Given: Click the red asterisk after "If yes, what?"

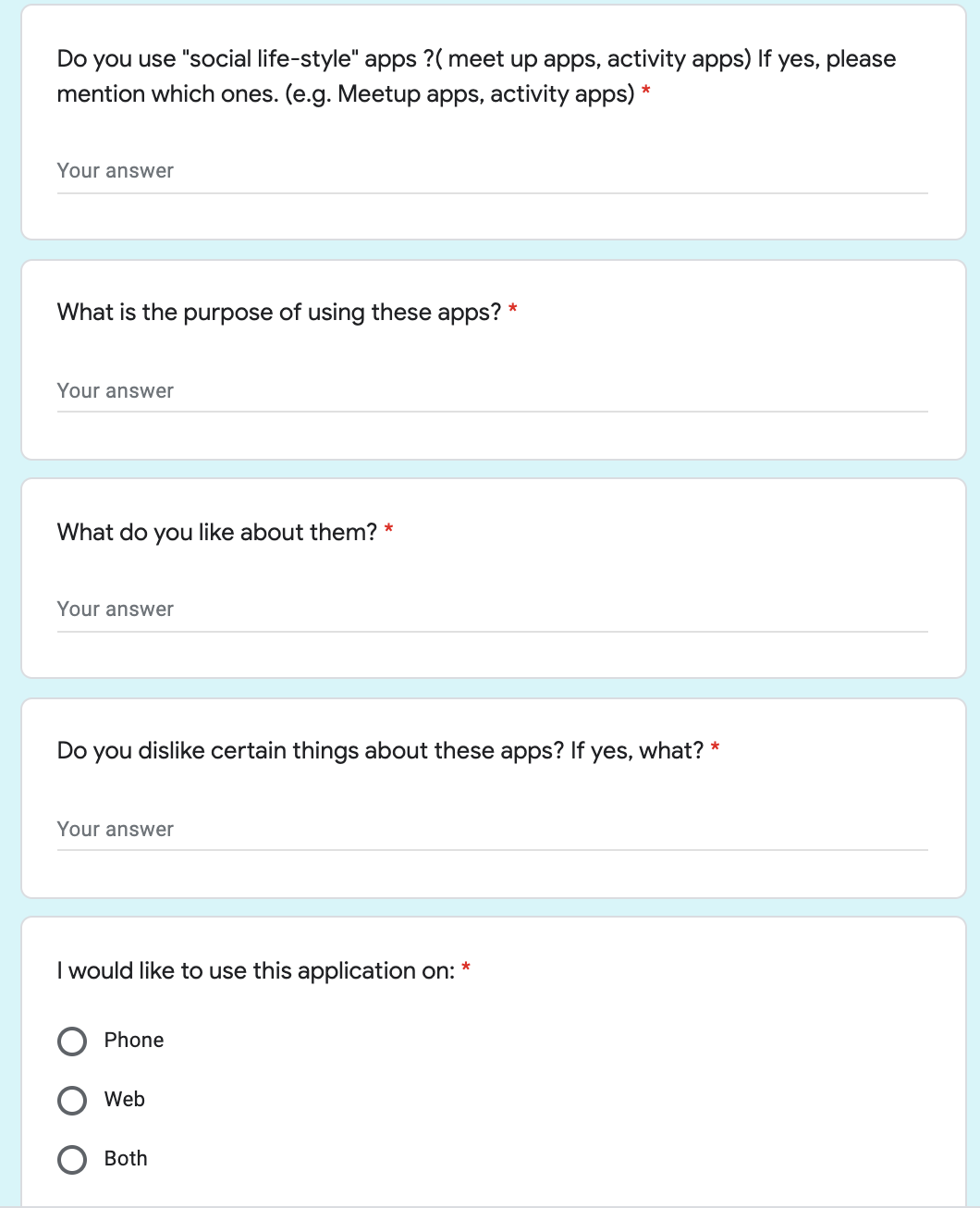Looking at the screenshot, I should click(x=716, y=748).
